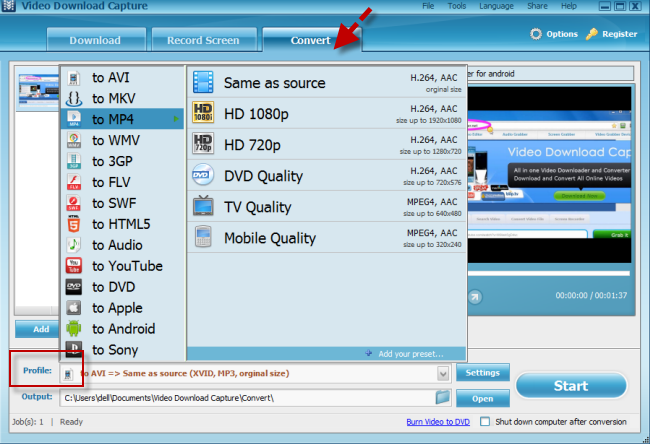Viewport: 650px width, 444px height.
Task: Open the Profile dropdown arrow
Action: pos(443,374)
